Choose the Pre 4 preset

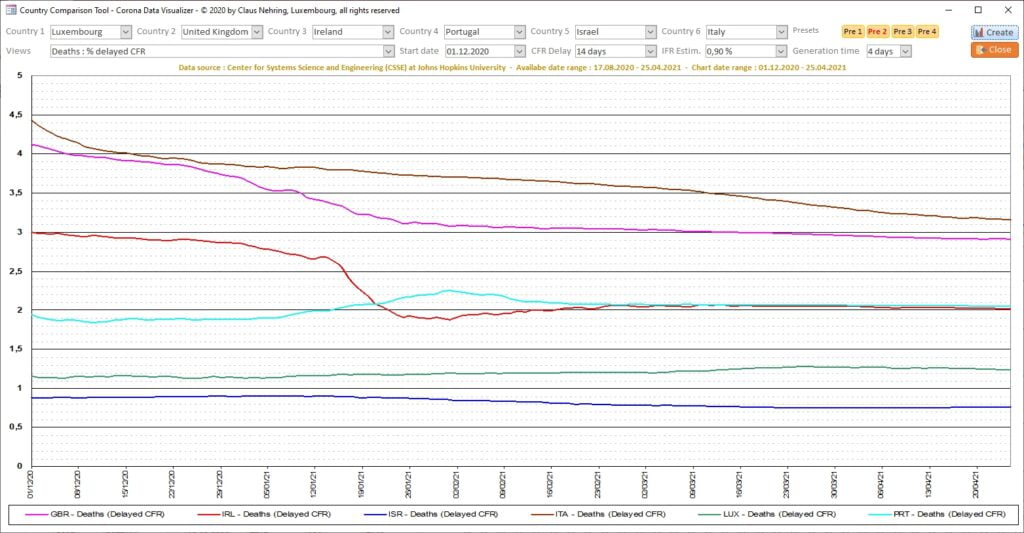coord(927,32)
